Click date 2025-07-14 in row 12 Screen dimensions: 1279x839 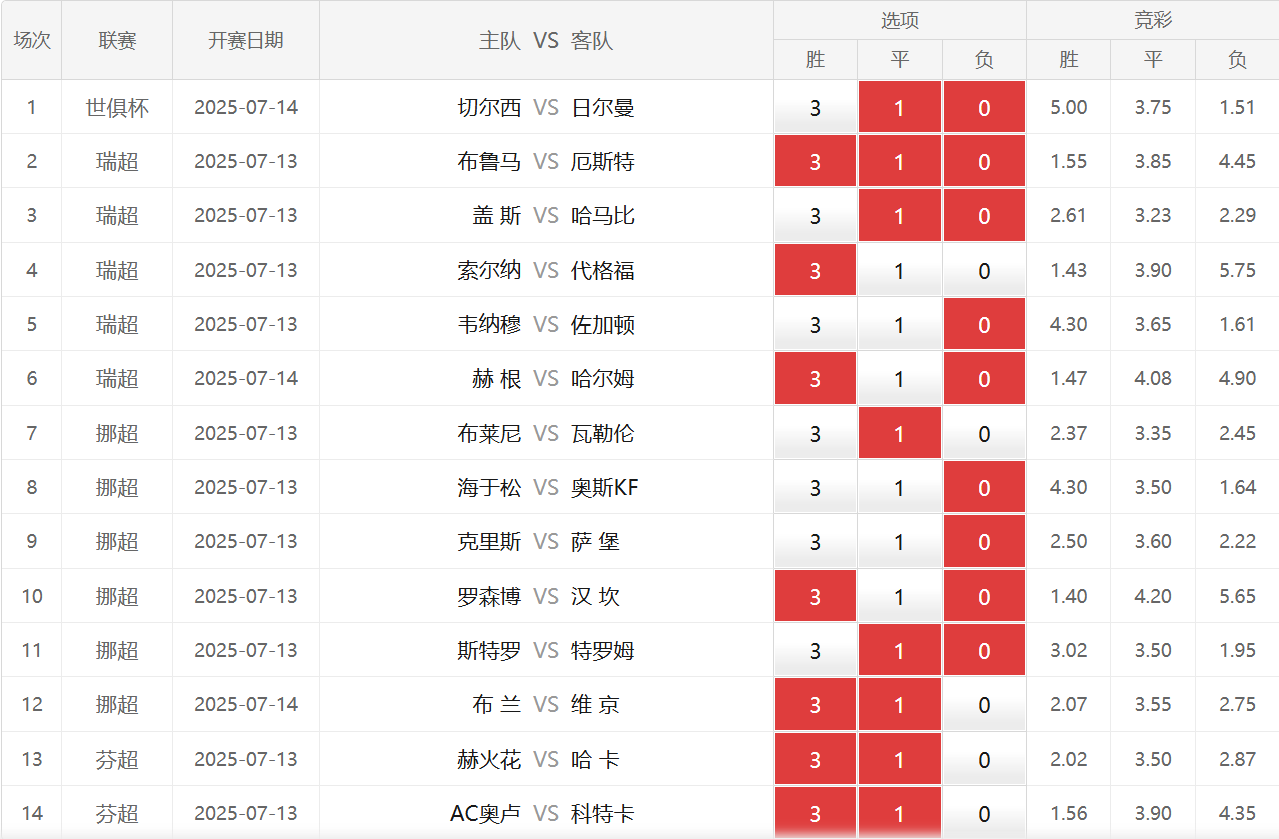tap(246, 704)
